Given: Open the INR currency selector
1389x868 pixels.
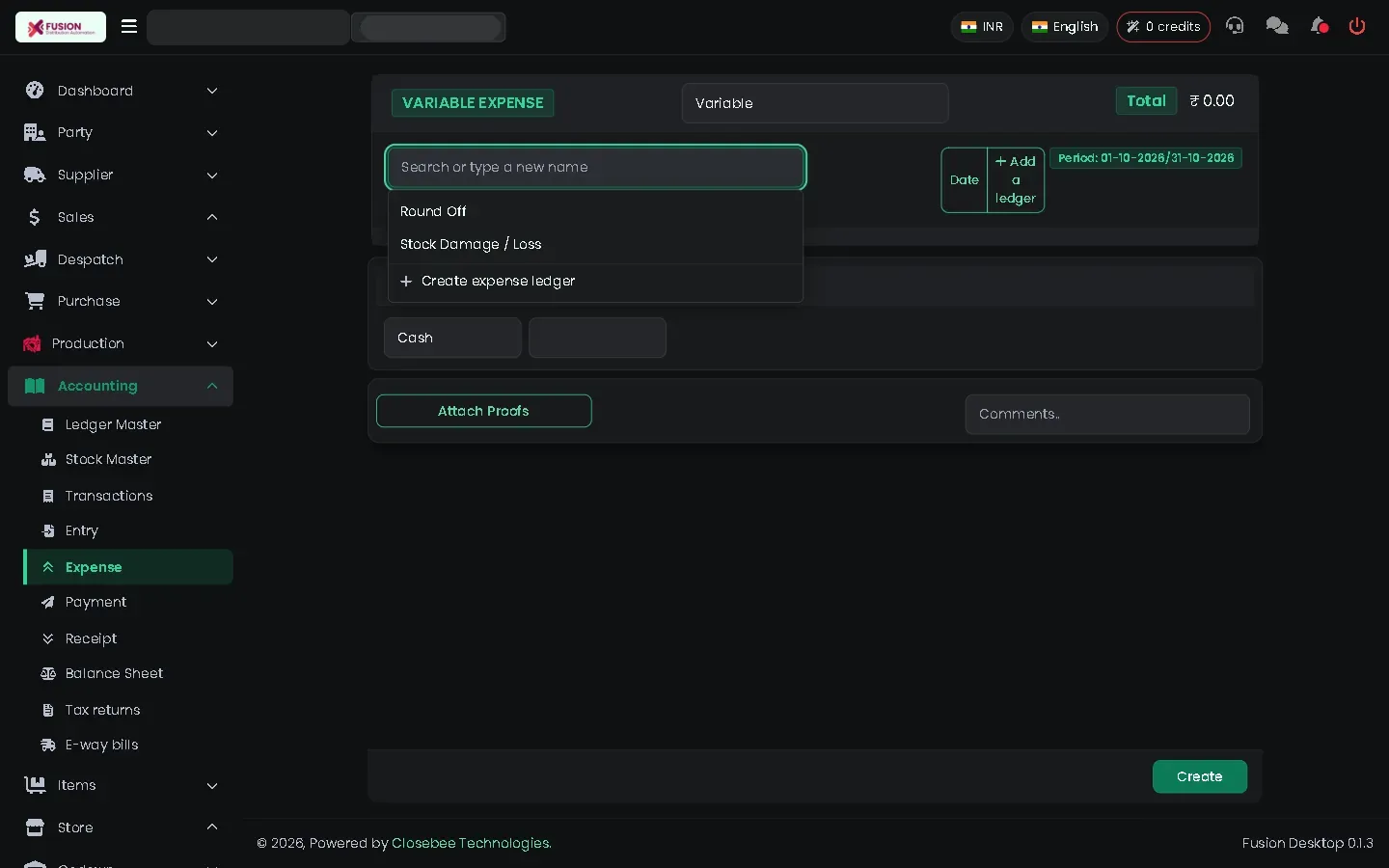Looking at the screenshot, I should 982,26.
